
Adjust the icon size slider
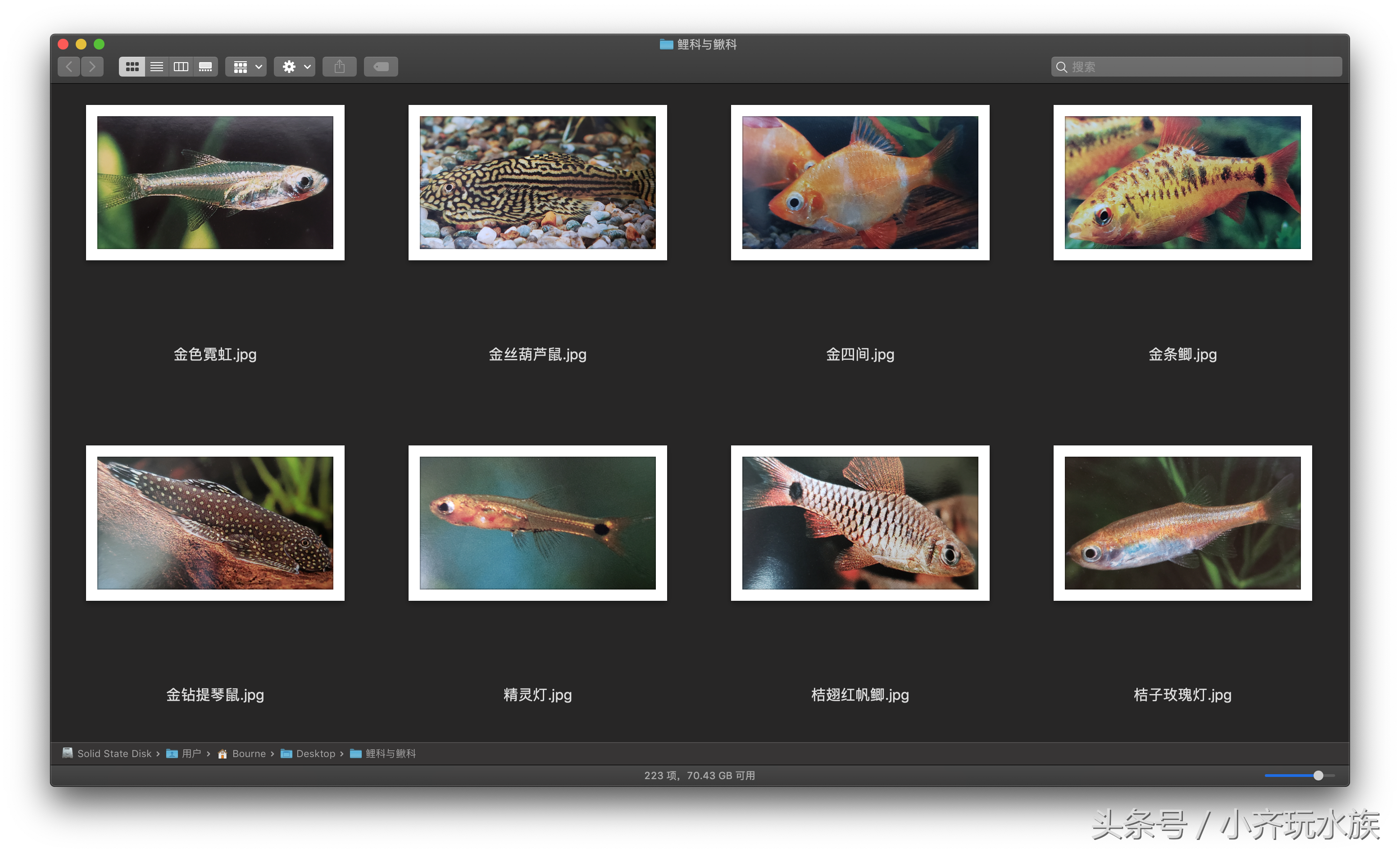point(1300,776)
